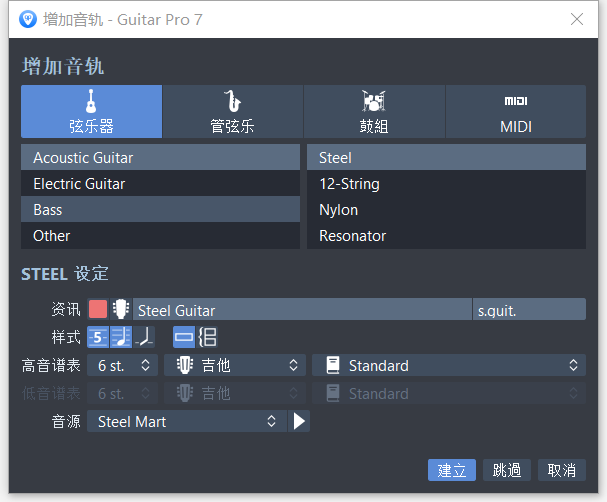Screen dimensions: 607x502
Task: Edit the Steel Guitar track name field
Action: tap(302, 309)
